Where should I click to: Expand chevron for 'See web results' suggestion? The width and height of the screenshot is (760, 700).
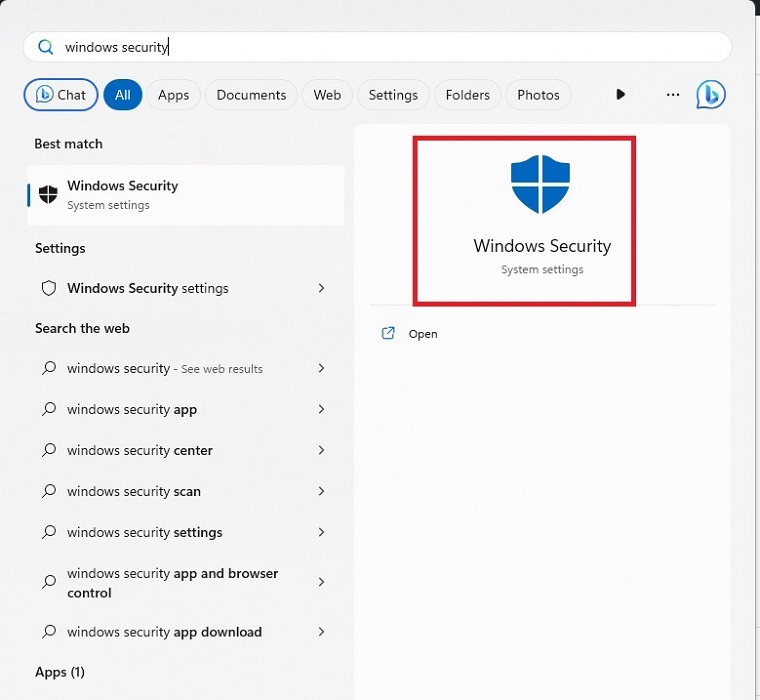click(x=321, y=368)
